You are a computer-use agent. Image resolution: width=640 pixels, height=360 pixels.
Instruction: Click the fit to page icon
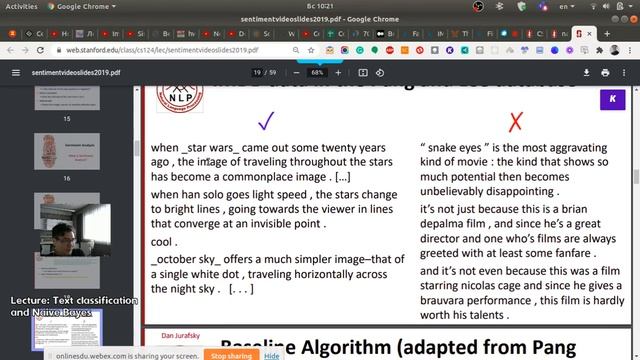363,73
